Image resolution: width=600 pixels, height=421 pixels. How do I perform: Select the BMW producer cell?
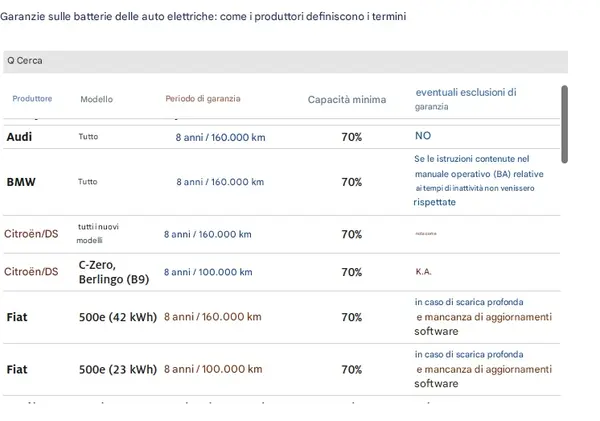pos(21,182)
